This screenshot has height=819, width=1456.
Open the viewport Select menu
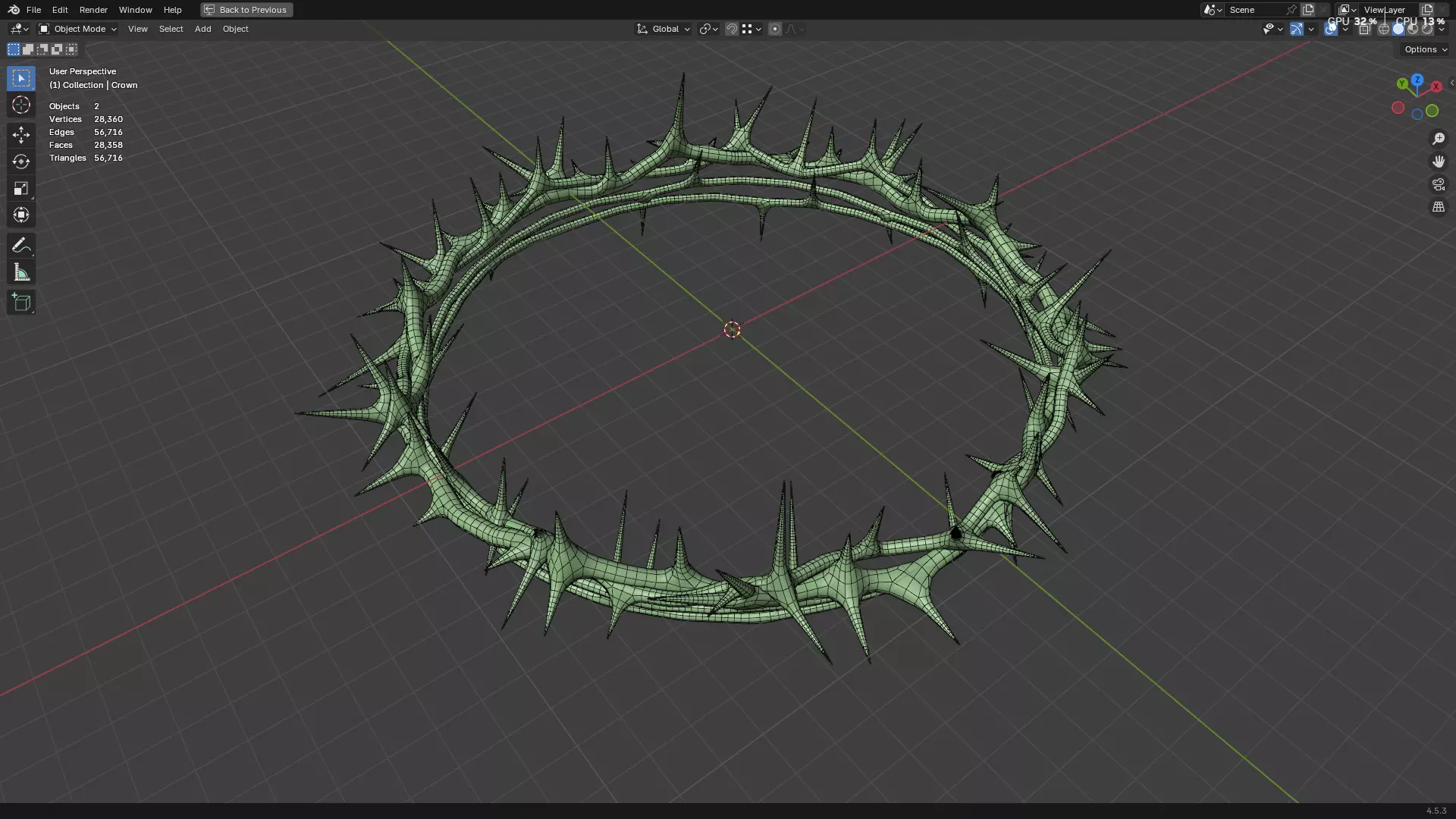(x=171, y=29)
